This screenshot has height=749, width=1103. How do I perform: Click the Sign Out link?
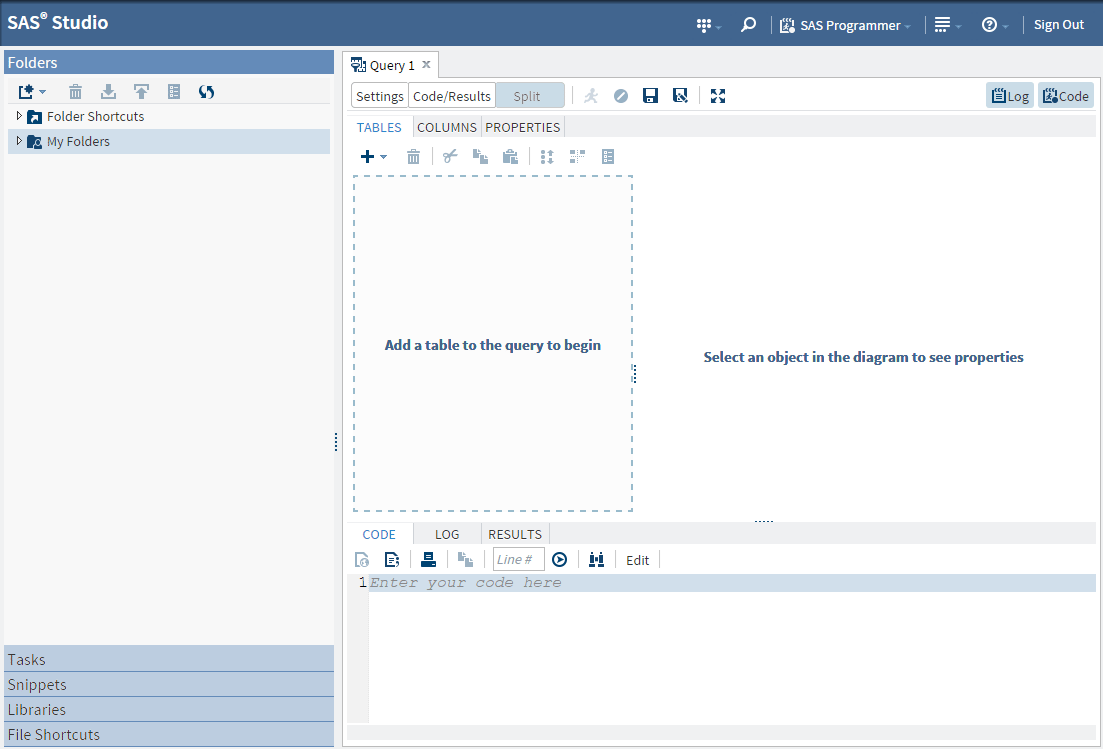[1058, 25]
